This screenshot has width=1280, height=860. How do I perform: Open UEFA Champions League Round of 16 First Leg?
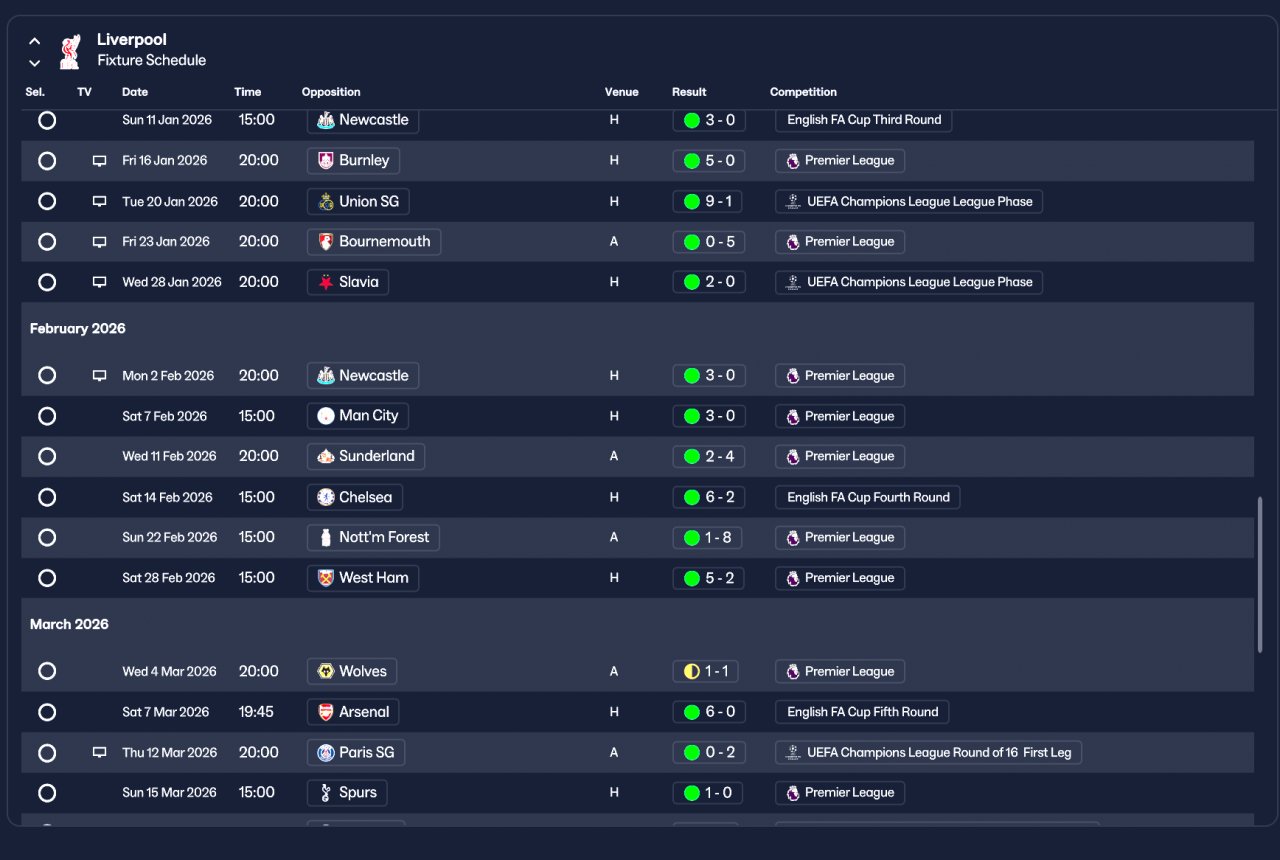pyautogui.click(x=928, y=752)
